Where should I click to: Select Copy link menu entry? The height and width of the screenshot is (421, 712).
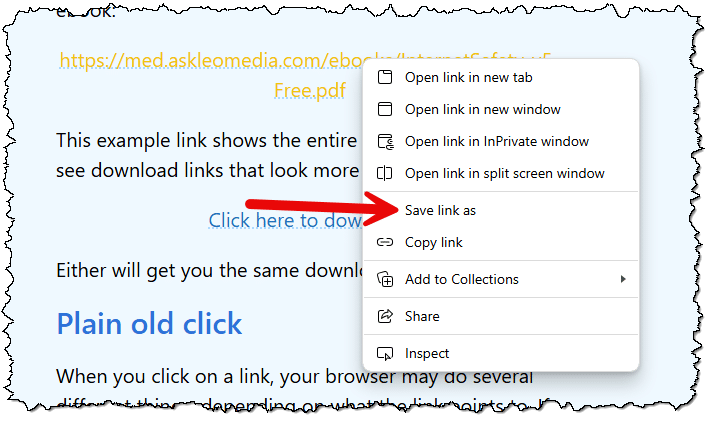coord(501,242)
